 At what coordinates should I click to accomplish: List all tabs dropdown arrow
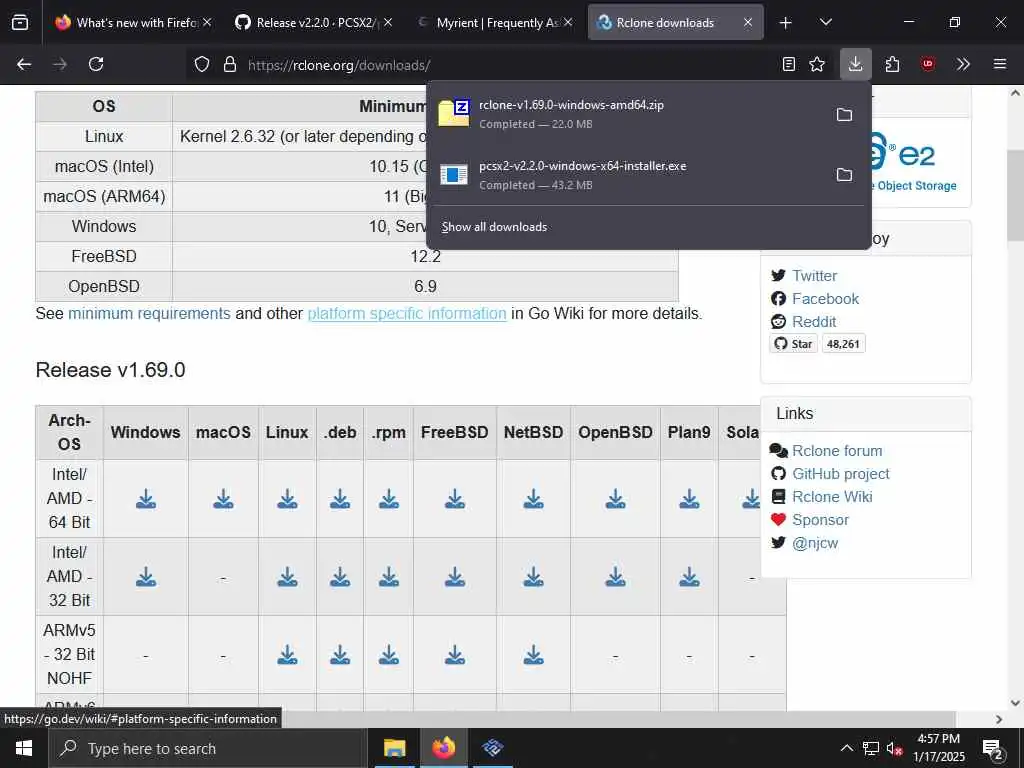[825, 22]
